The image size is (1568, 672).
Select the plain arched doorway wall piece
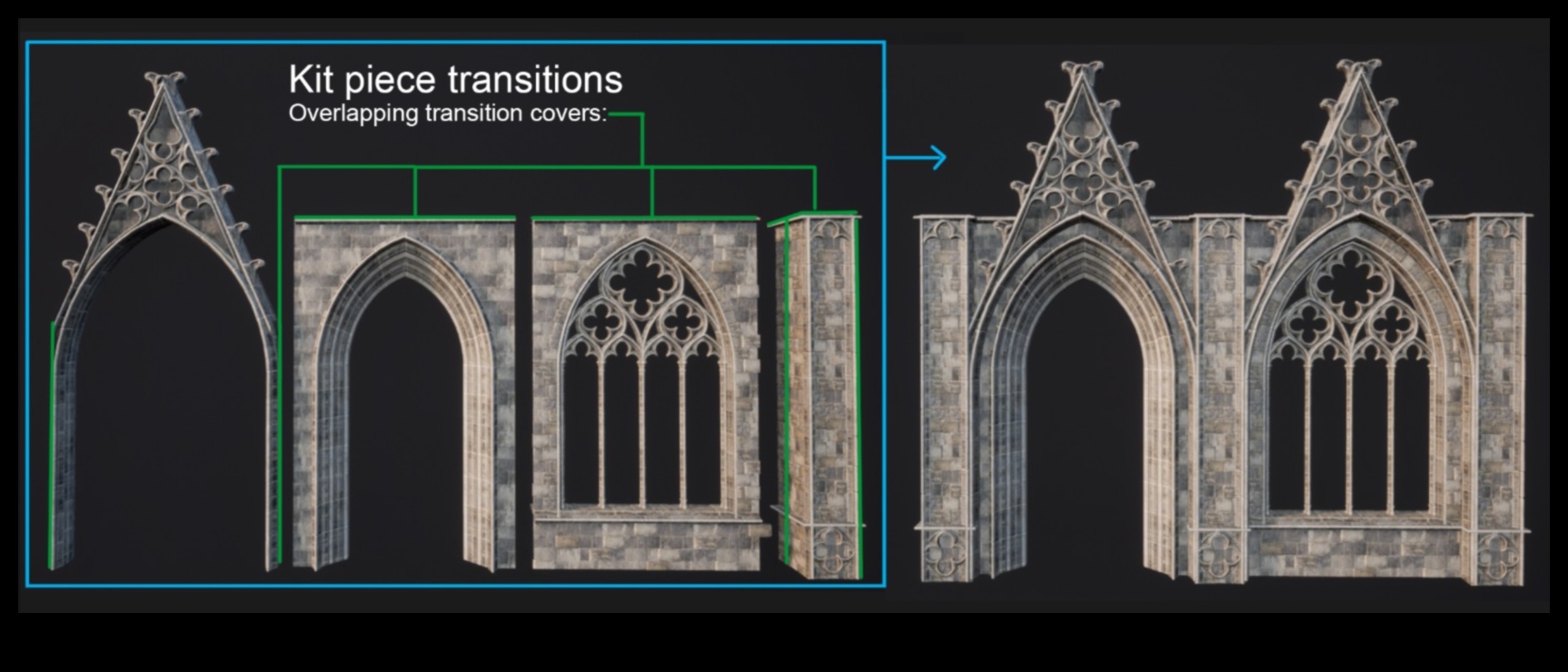pyautogui.click(x=404, y=390)
